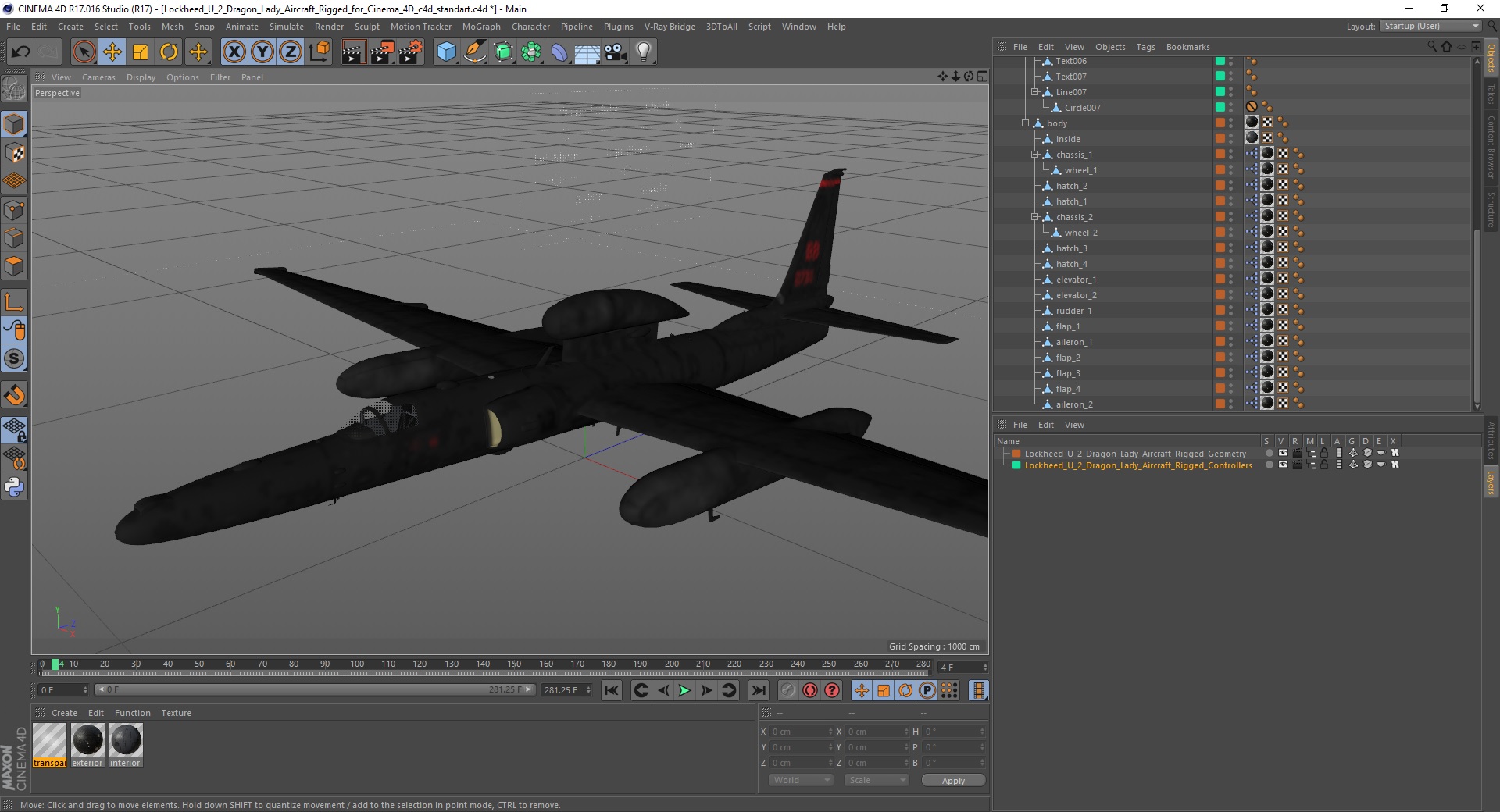Open the Layout Startup dropdown
This screenshot has width=1500, height=812.
coord(1430,27)
